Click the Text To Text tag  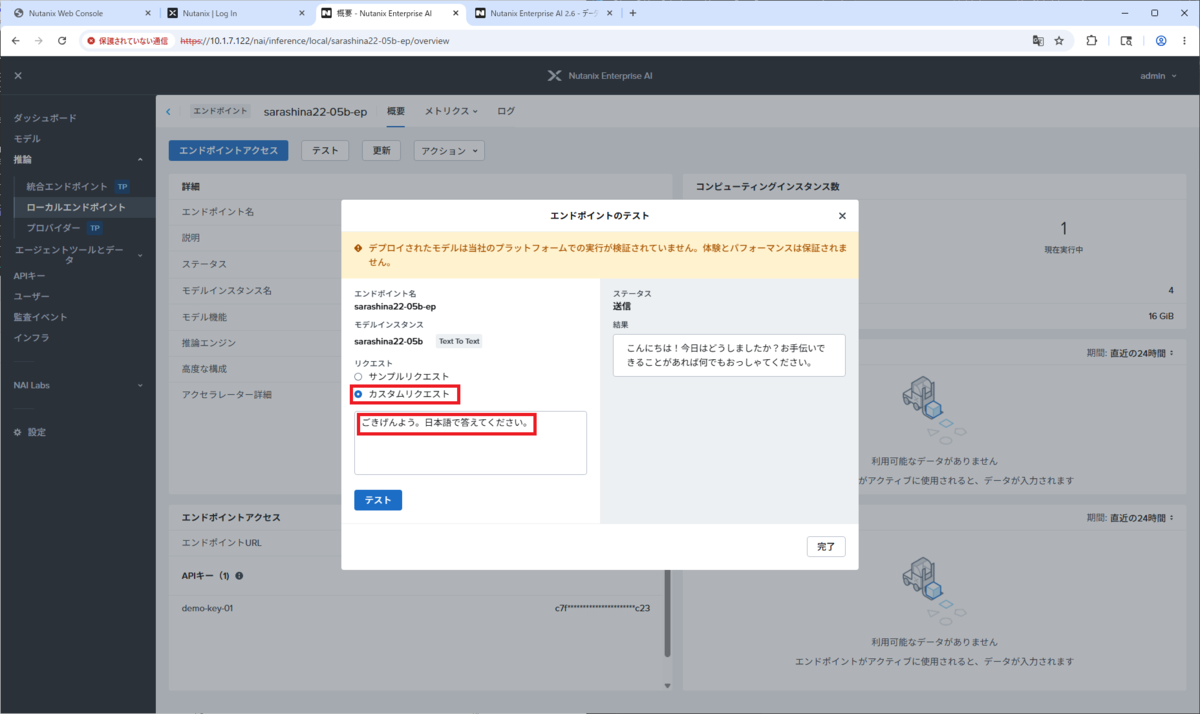click(459, 341)
